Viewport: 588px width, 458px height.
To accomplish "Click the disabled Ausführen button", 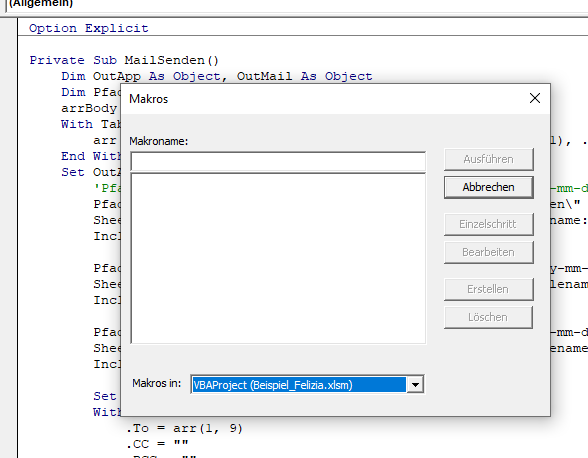I will coord(489,159).
